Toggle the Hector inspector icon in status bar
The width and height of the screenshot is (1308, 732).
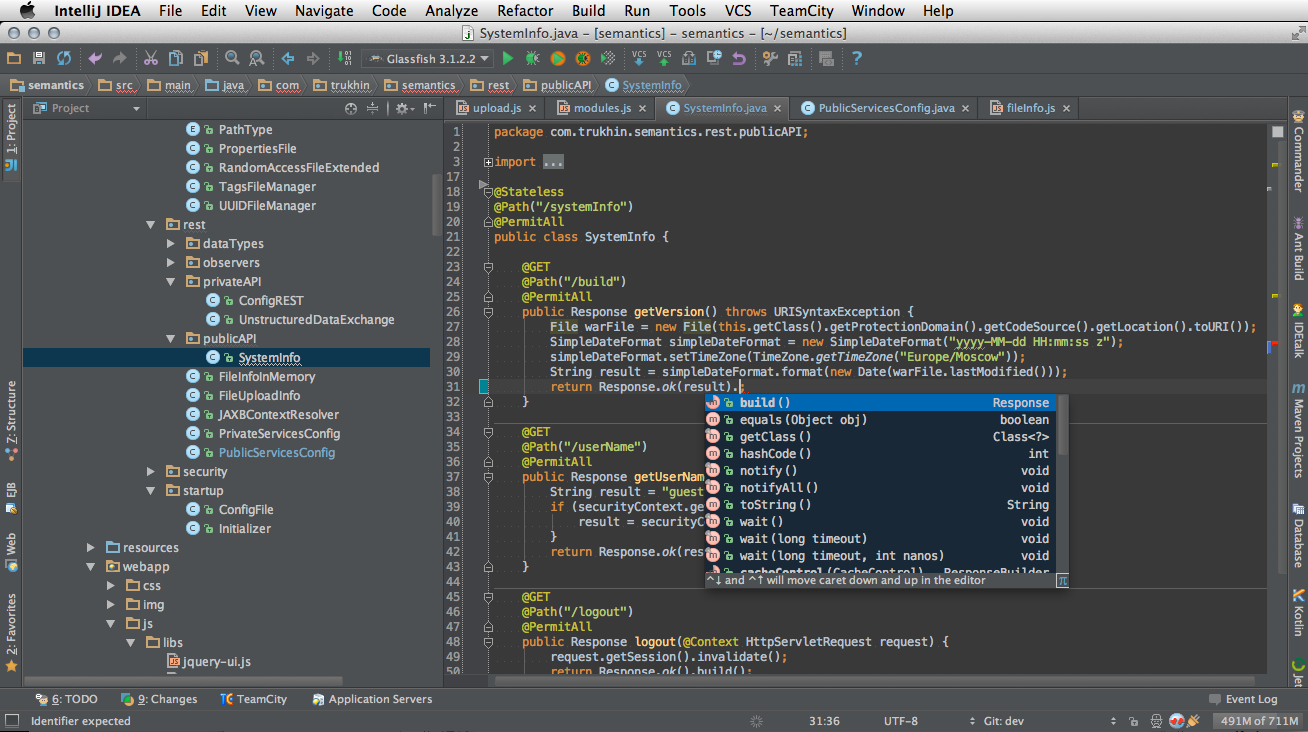[1156, 721]
